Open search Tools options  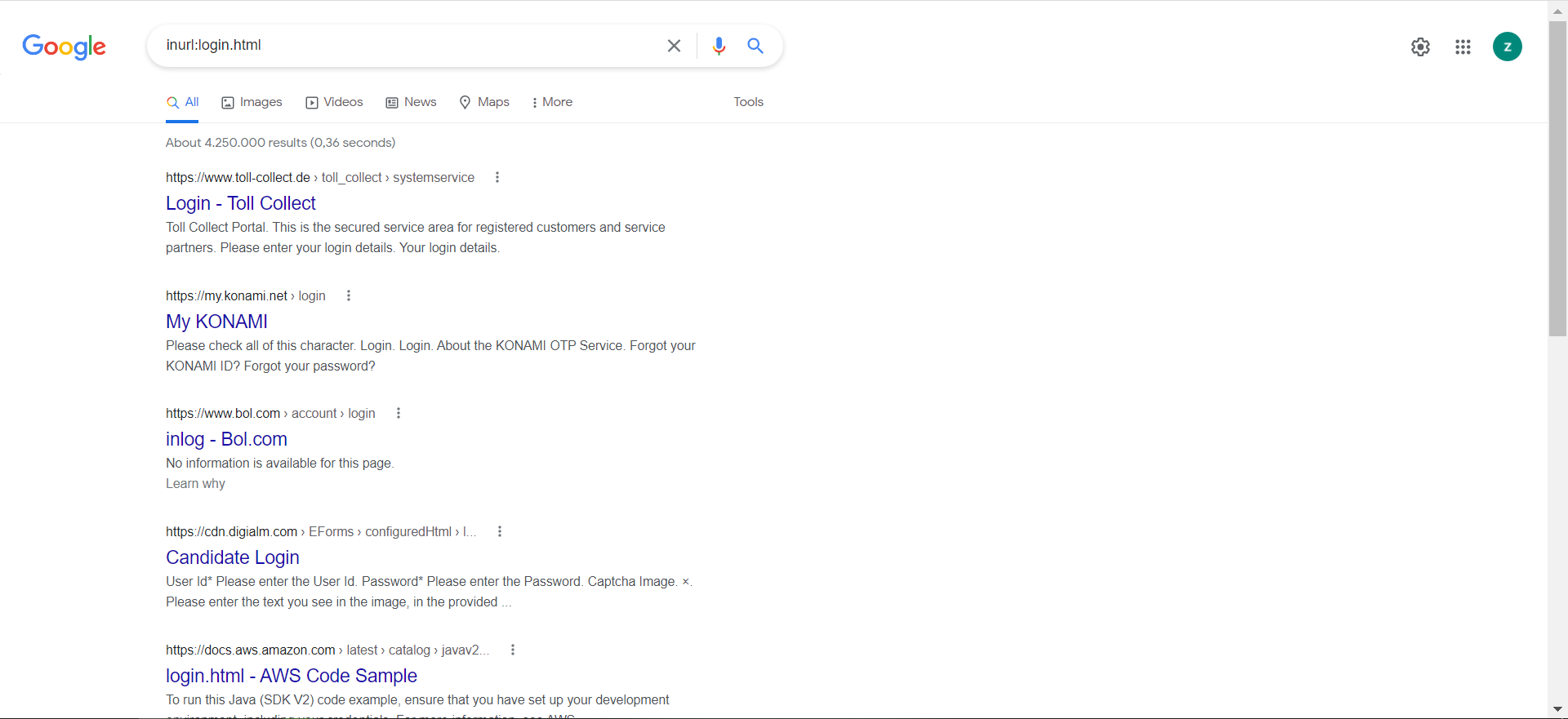tap(748, 102)
